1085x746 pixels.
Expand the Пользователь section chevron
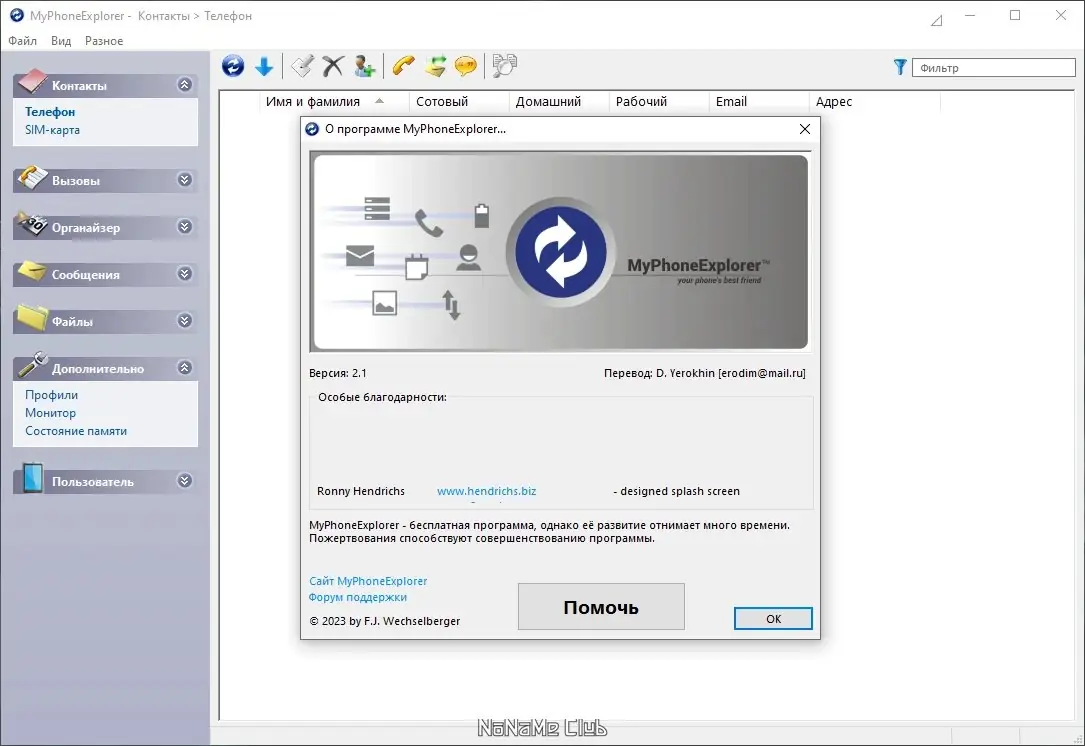tap(185, 481)
